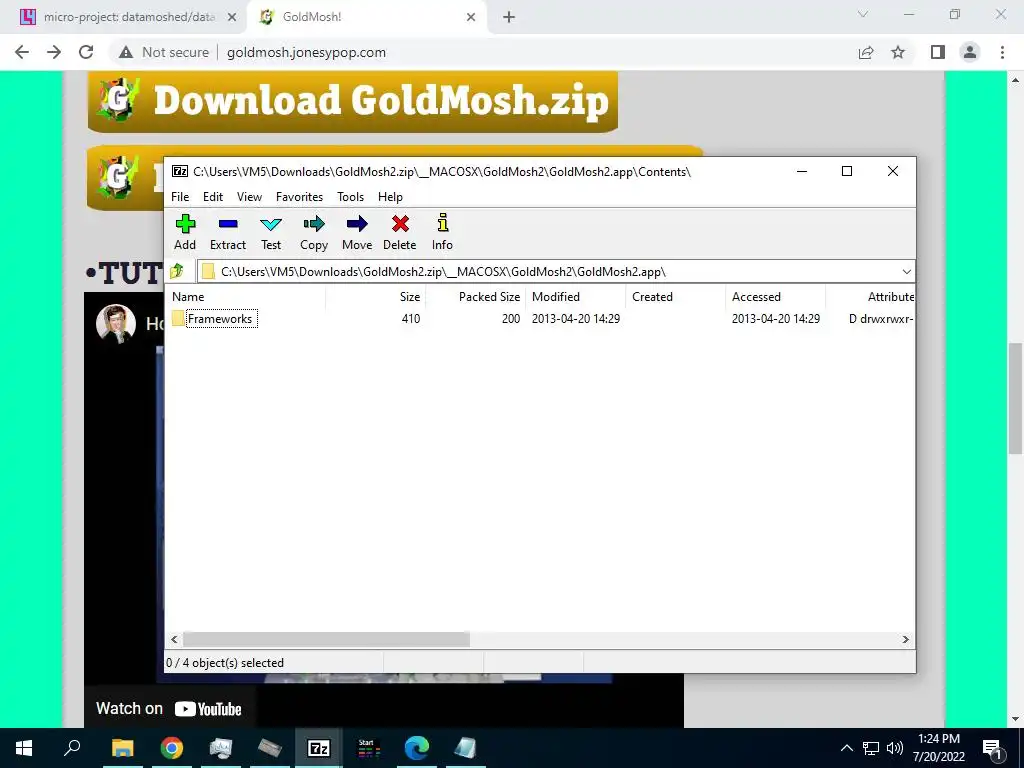Close the GoldMosh! browser tab
The height and width of the screenshot is (768, 1024).
(471, 17)
